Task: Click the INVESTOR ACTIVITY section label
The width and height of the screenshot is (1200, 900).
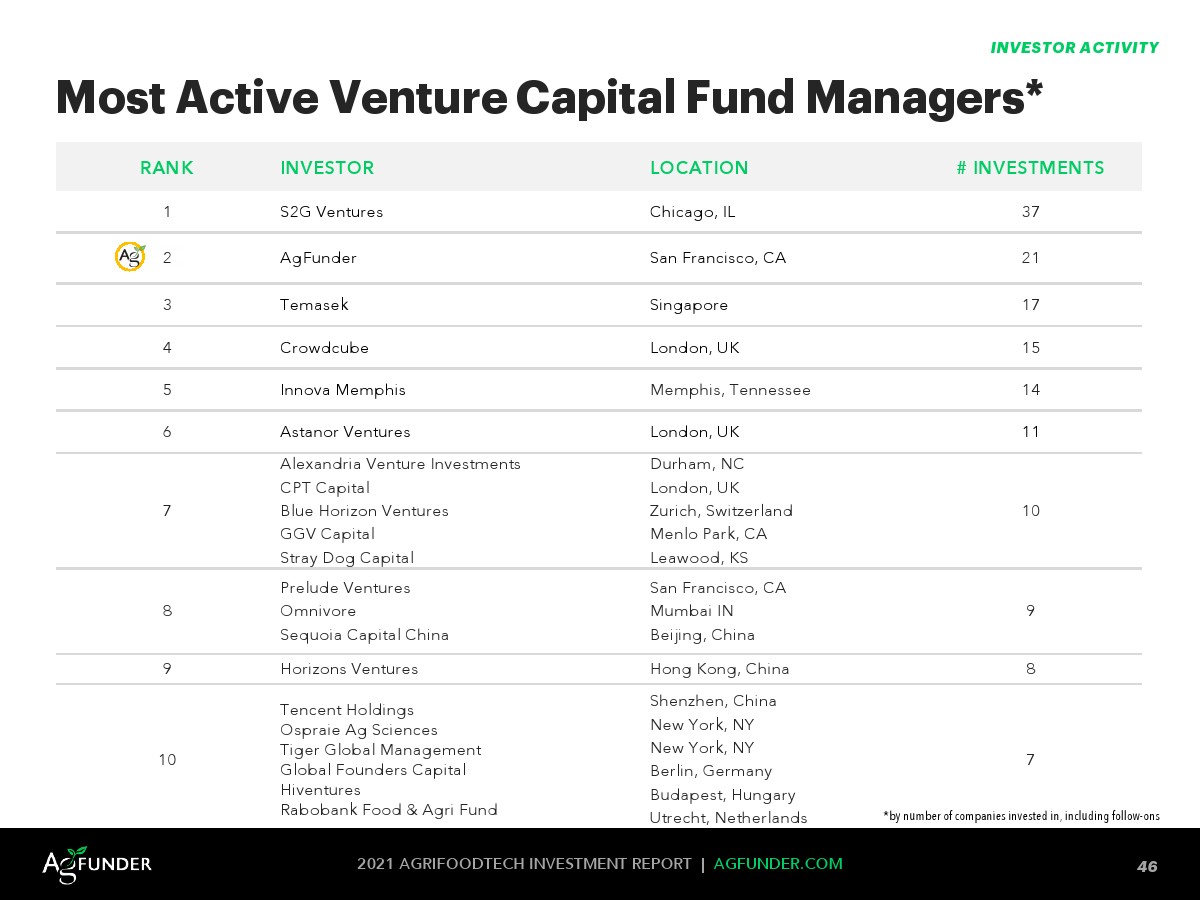Action: click(1074, 48)
